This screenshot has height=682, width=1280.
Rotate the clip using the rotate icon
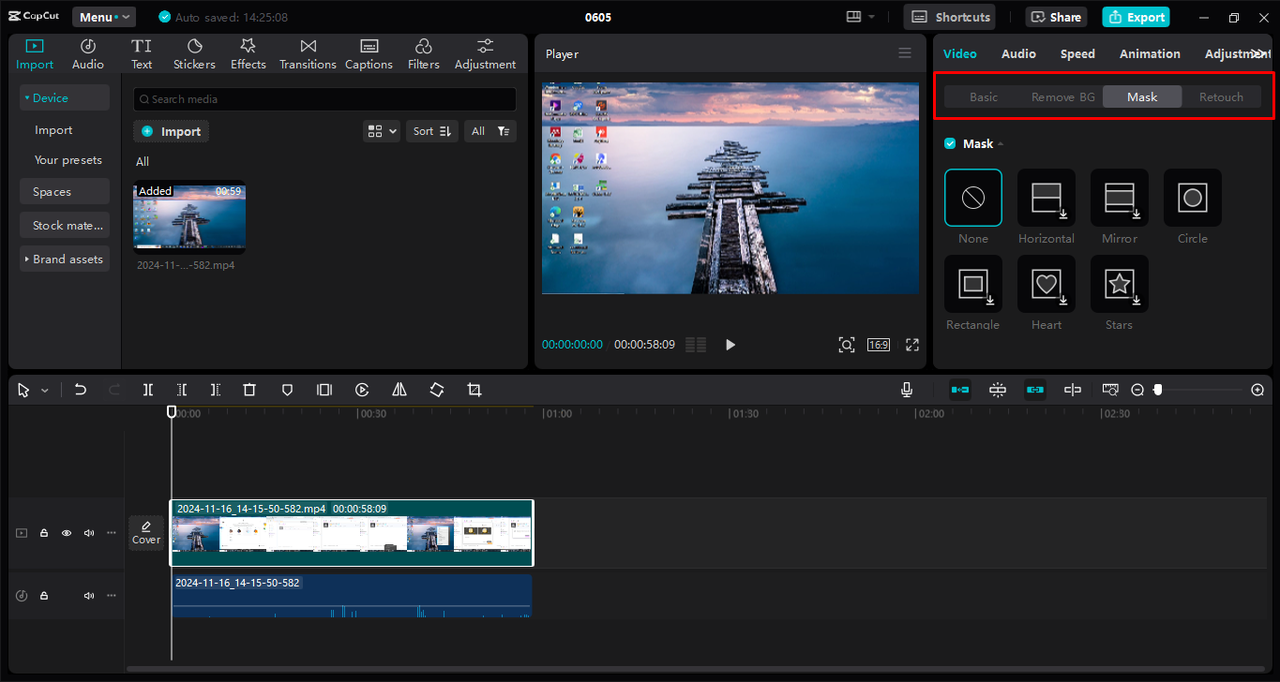tap(437, 390)
